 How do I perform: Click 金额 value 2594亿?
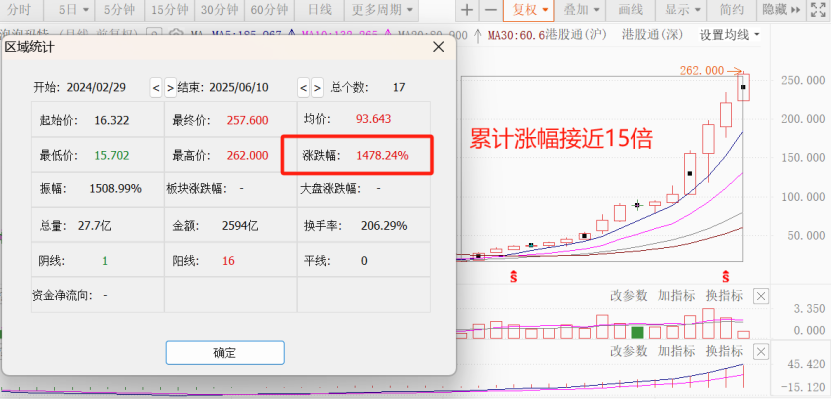point(240,226)
